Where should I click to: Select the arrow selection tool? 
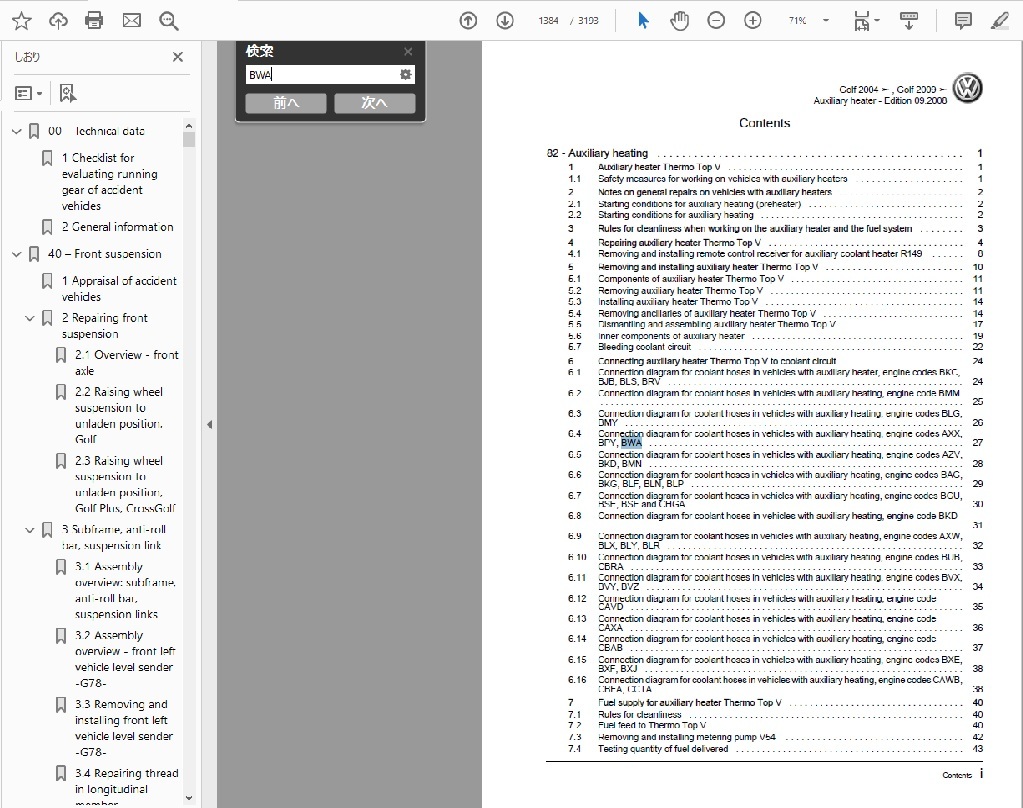click(643, 21)
